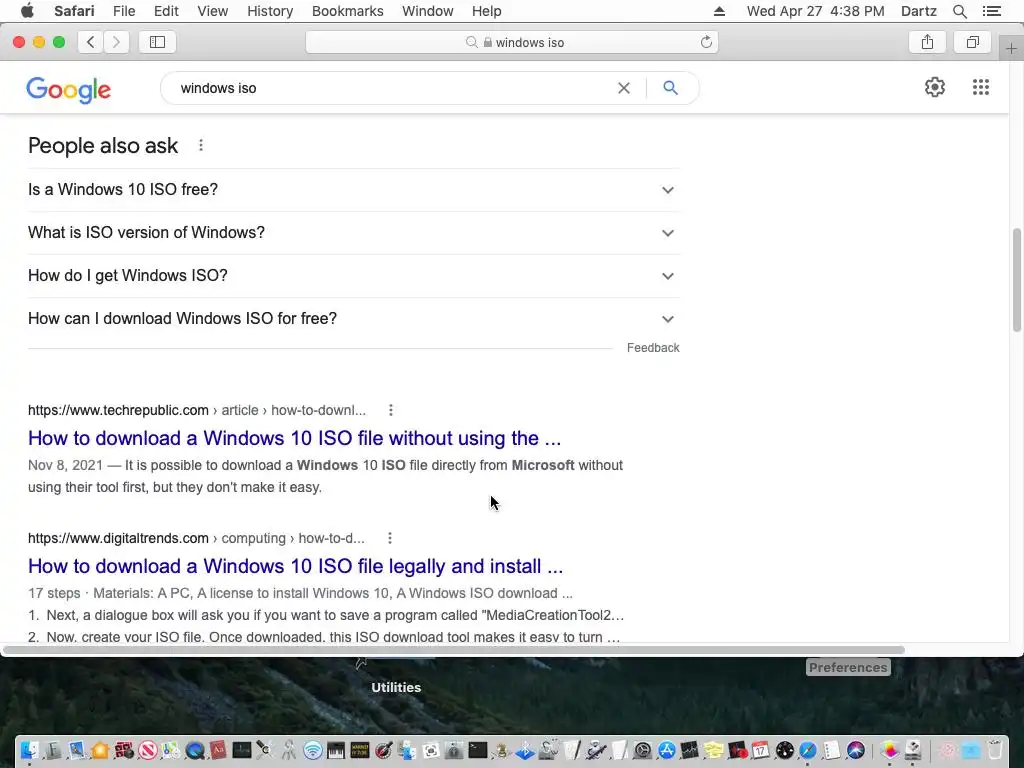Open the File menu

coord(123,11)
